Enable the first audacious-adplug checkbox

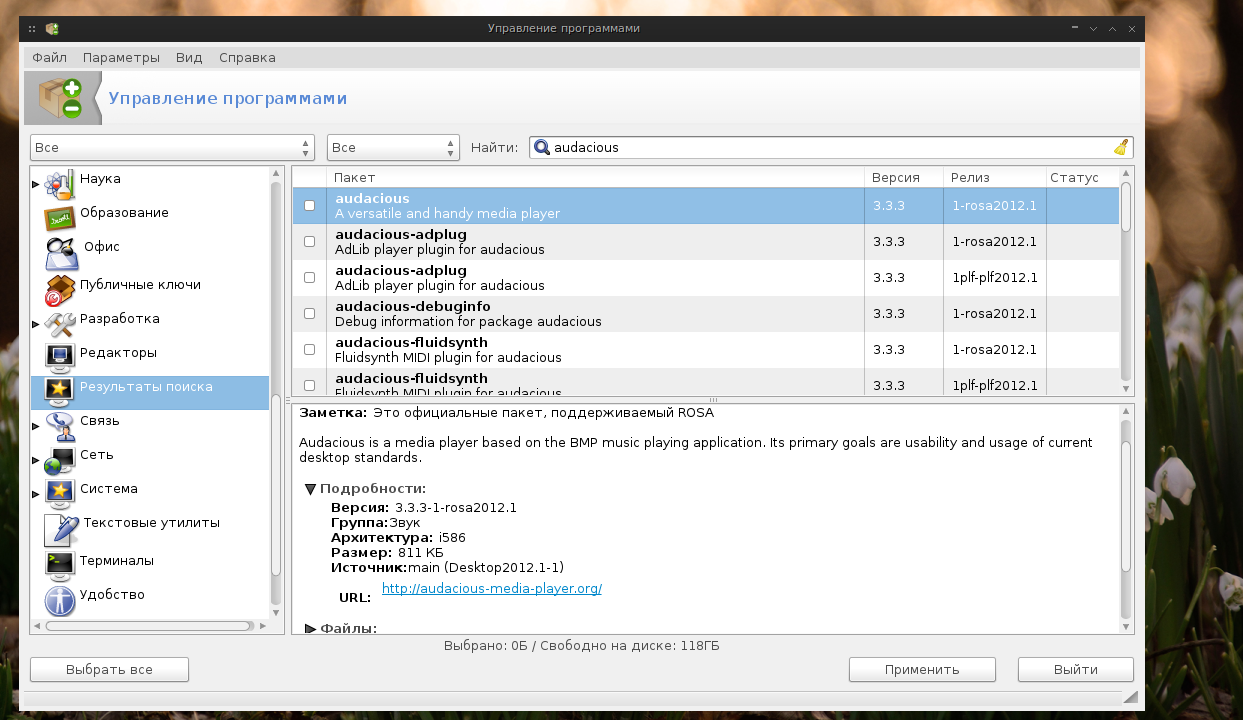click(x=309, y=242)
